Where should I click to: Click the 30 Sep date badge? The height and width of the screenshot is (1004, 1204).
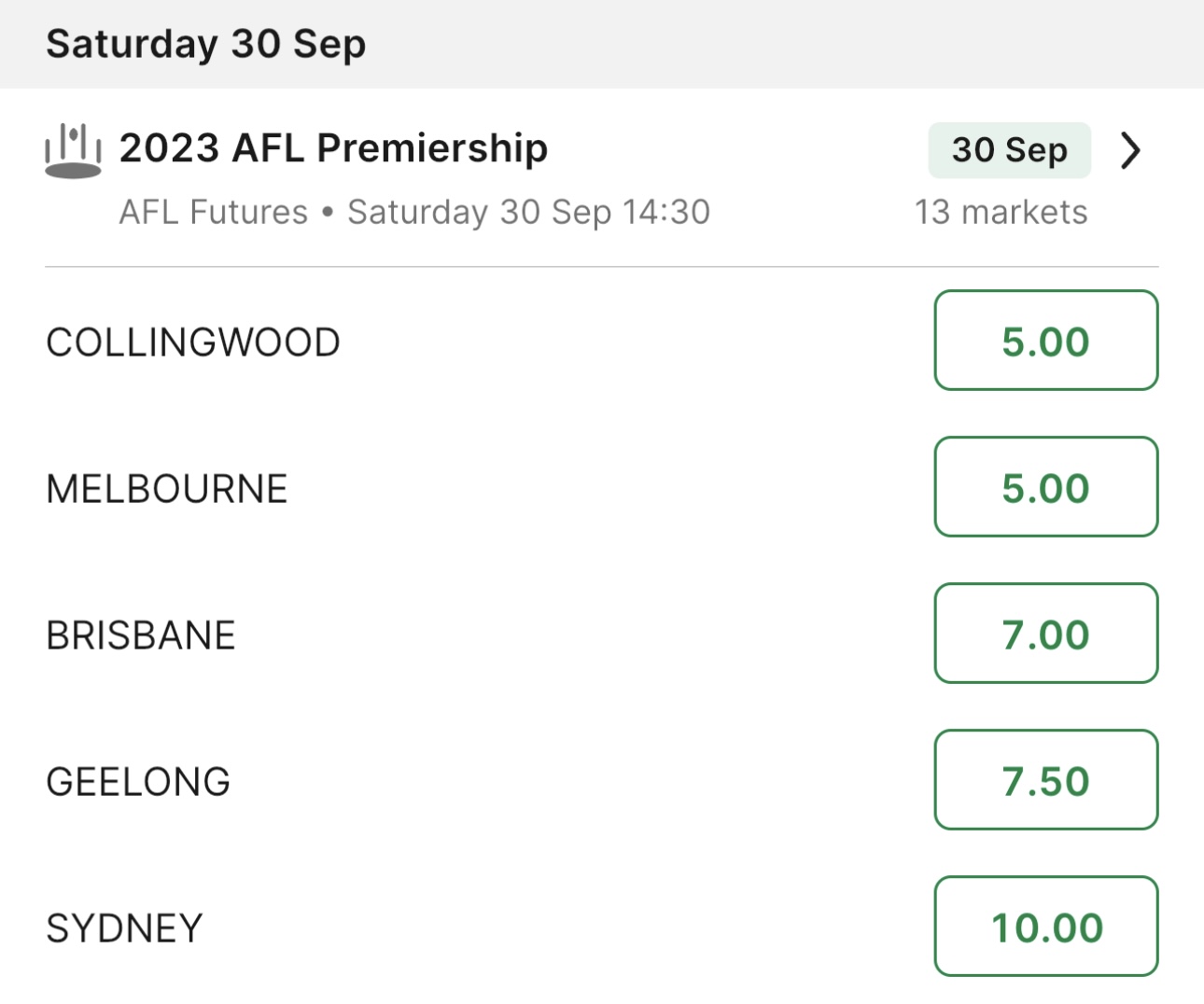pyautogui.click(x=1009, y=150)
